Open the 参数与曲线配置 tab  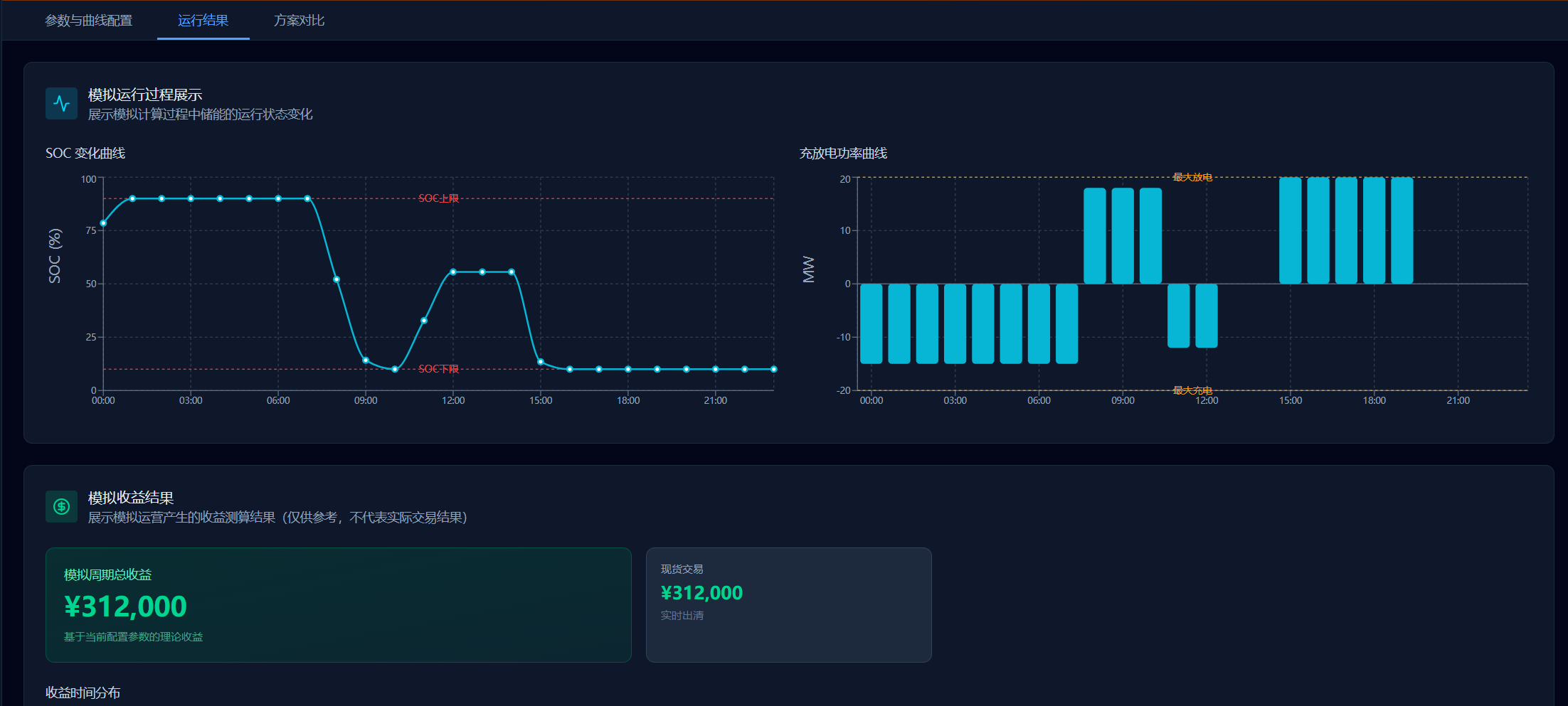pyautogui.click(x=89, y=21)
